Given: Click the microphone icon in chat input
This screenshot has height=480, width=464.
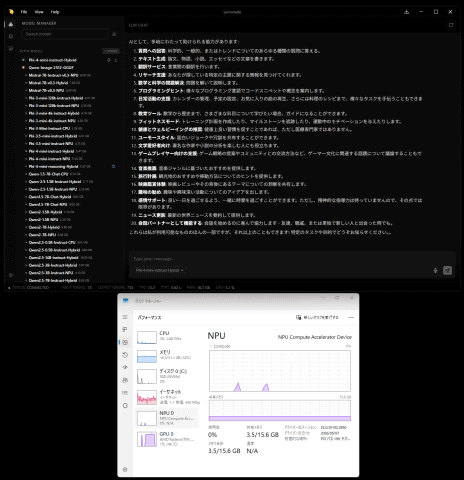Looking at the screenshot, I should coord(435,270).
